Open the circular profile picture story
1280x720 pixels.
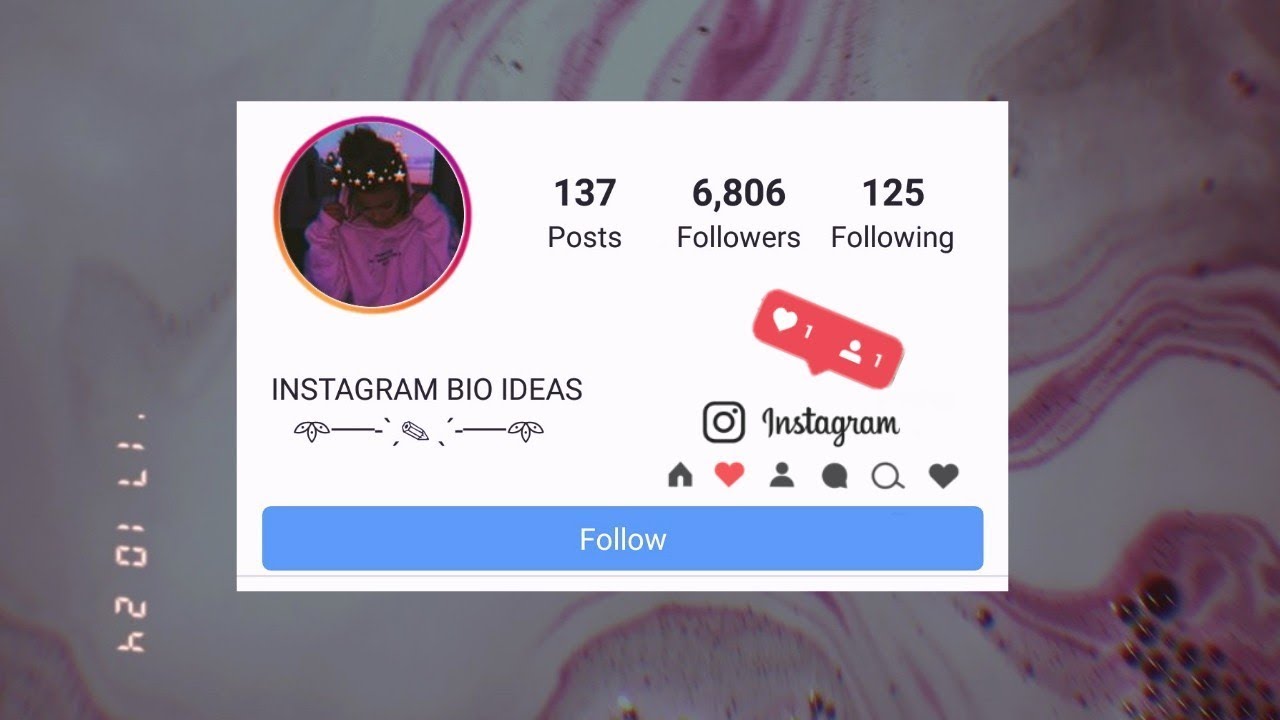pyautogui.click(x=372, y=215)
